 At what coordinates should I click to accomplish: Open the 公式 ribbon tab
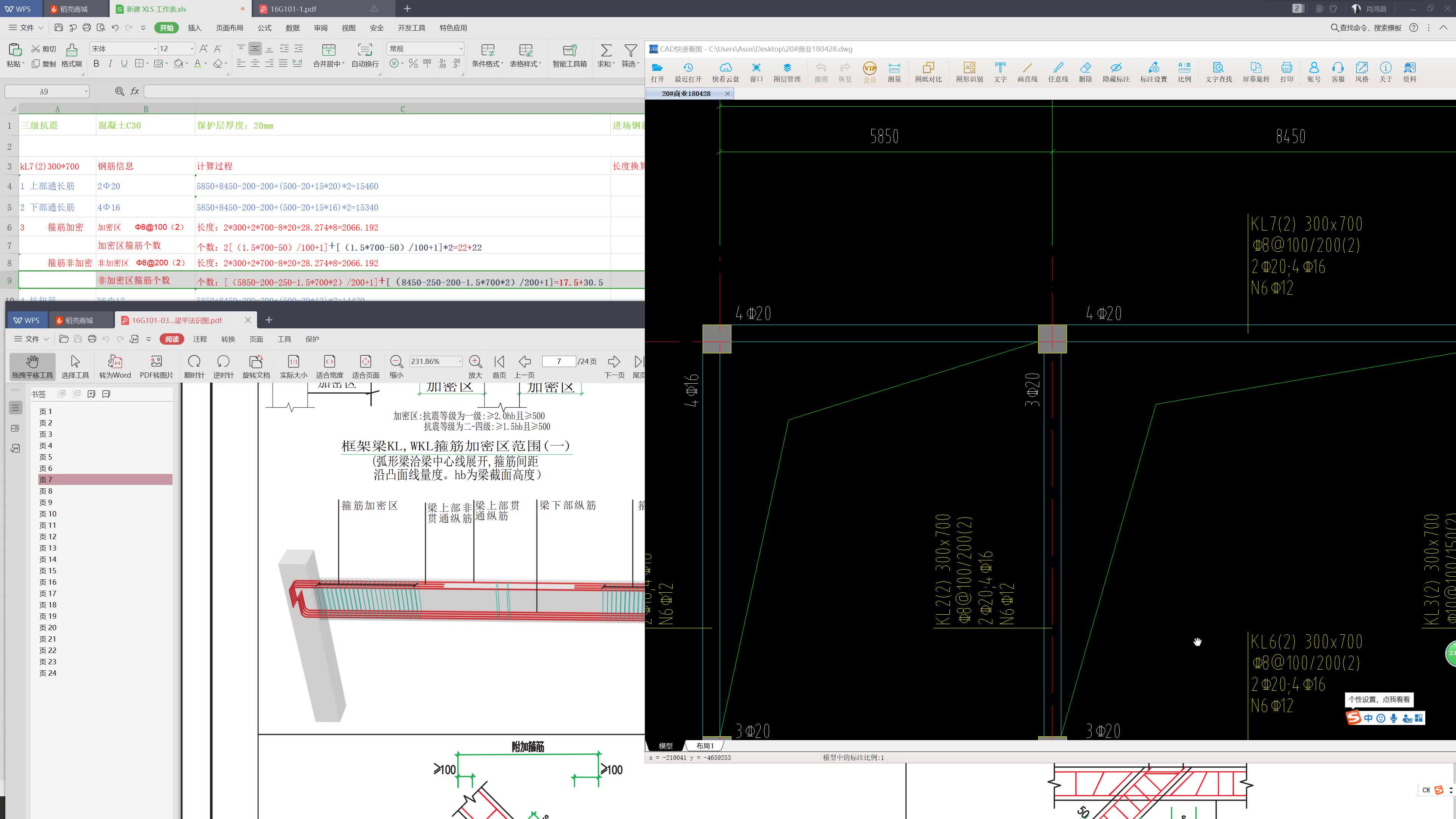(x=265, y=28)
